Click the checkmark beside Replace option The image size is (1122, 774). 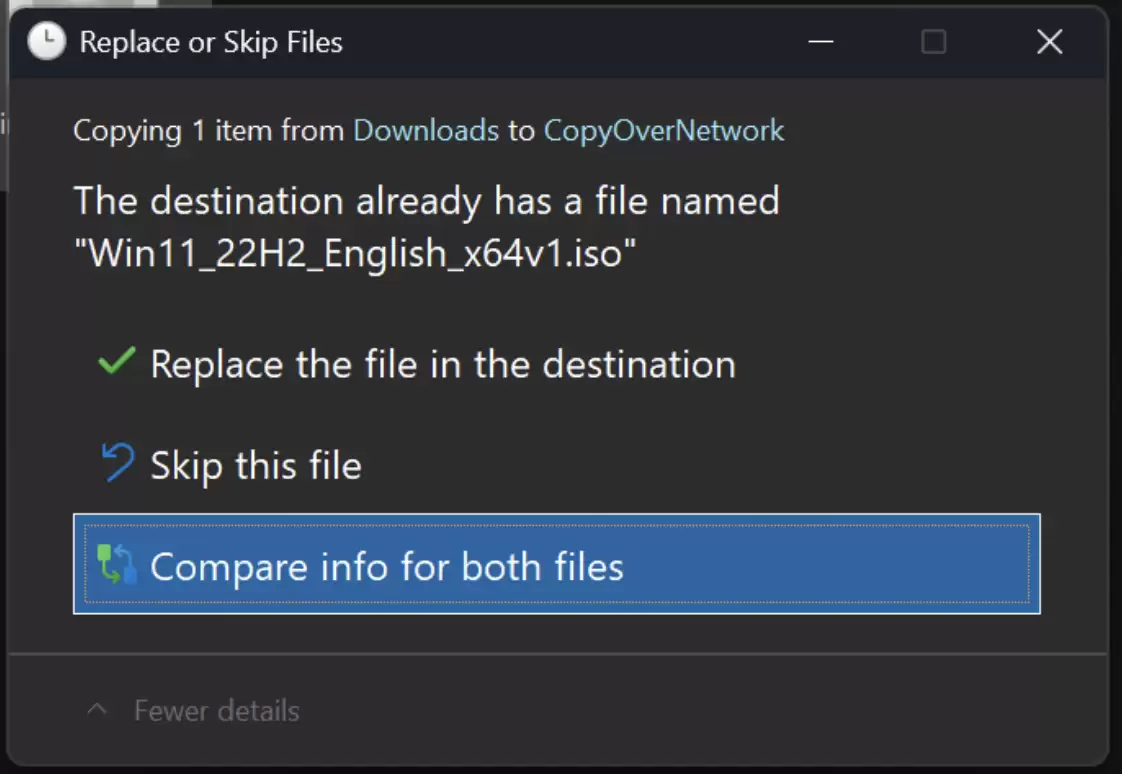pyautogui.click(x=114, y=362)
